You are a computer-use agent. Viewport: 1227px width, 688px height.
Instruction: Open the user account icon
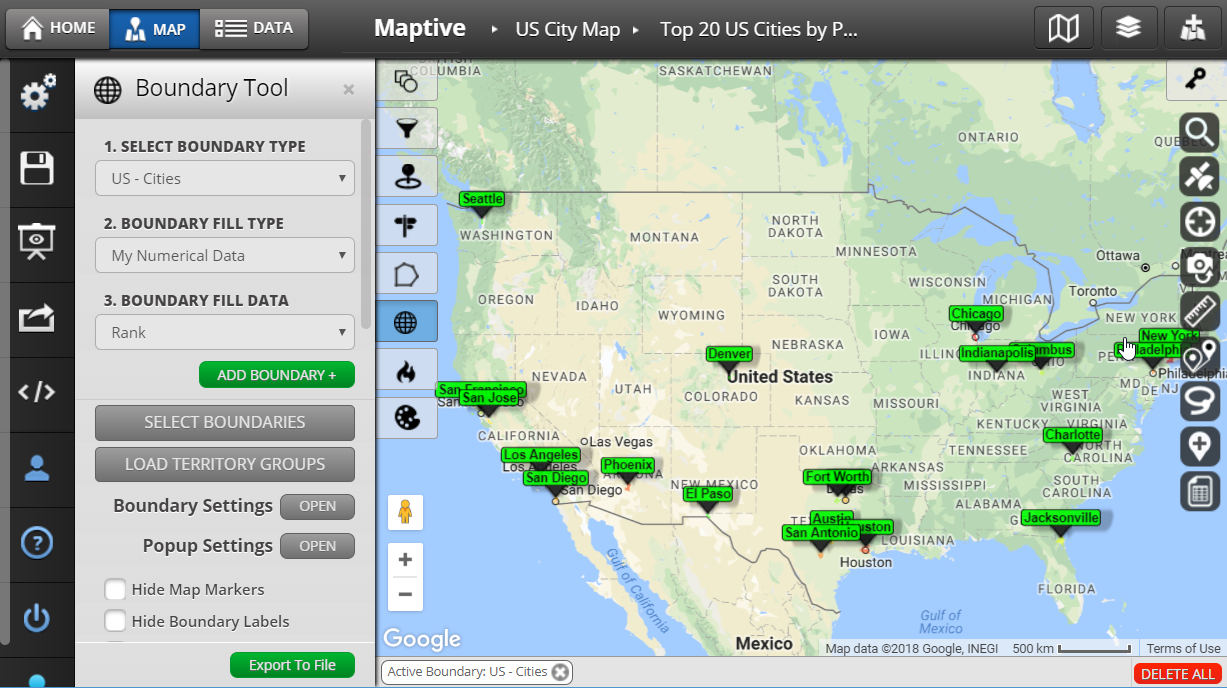tap(38, 468)
